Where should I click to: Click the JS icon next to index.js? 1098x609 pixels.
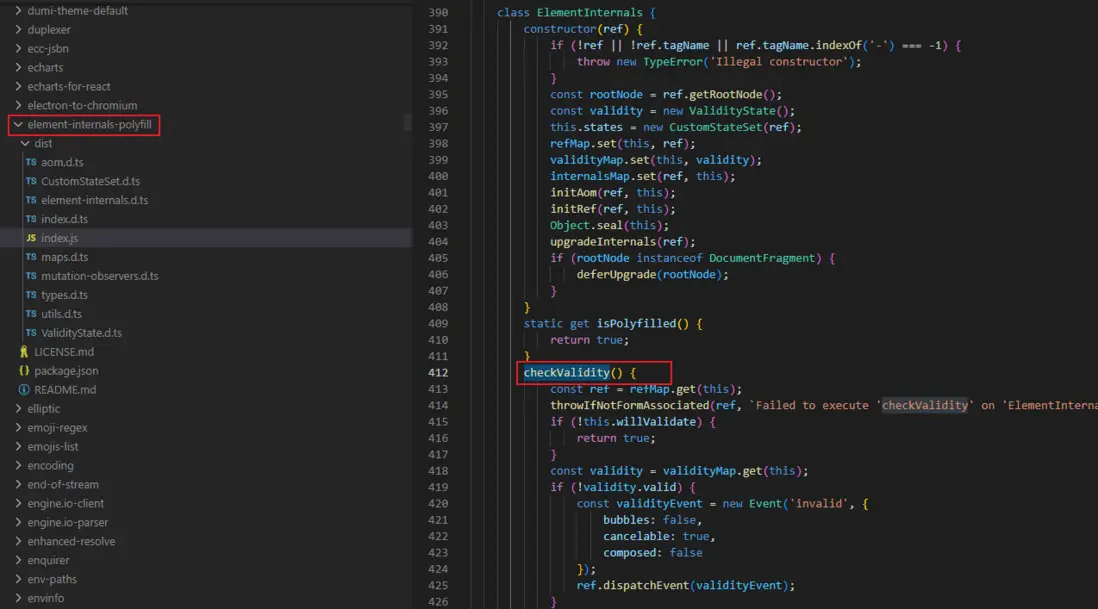coord(31,238)
